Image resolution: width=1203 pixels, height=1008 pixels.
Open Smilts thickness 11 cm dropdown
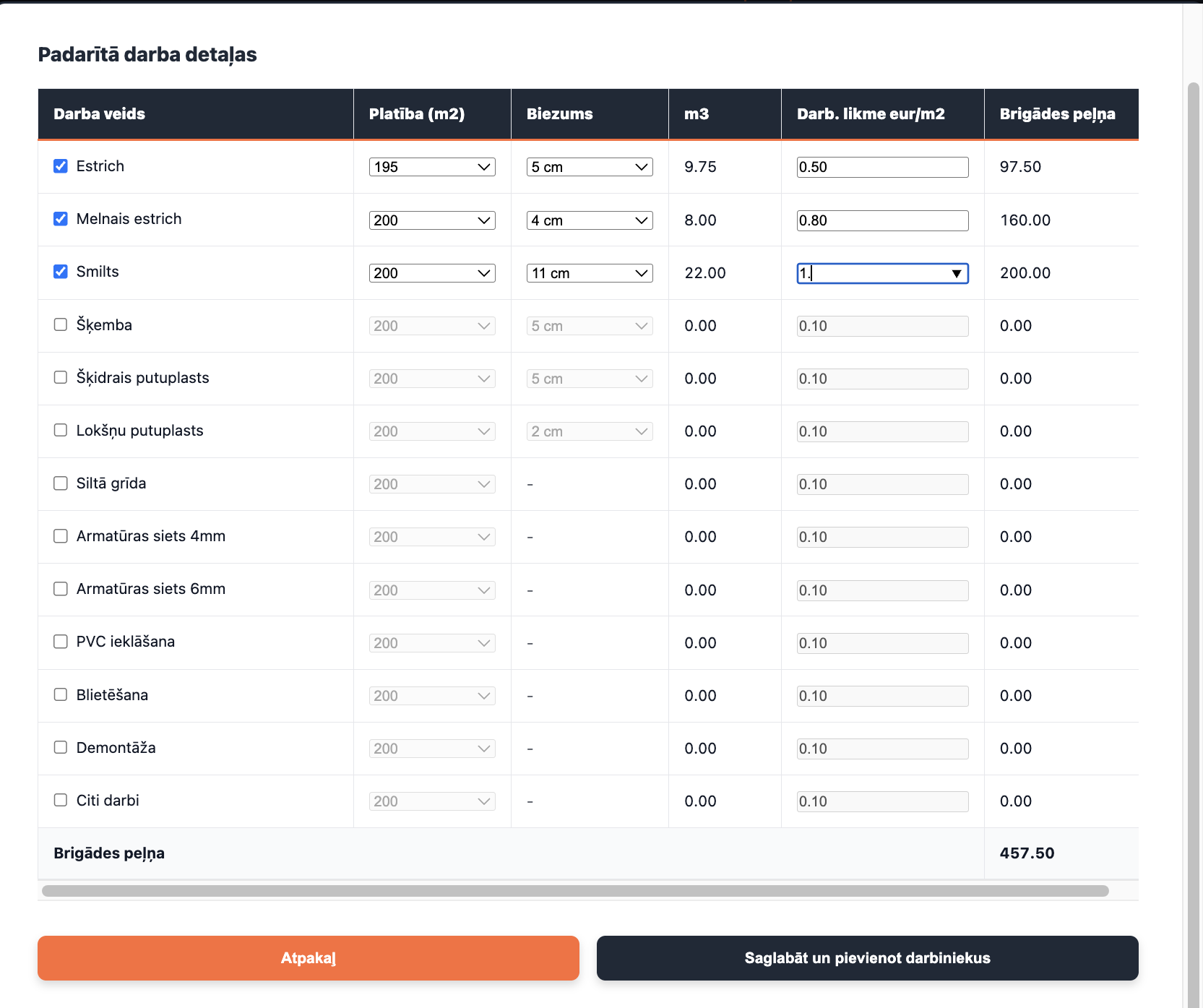(x=590, y=273)
